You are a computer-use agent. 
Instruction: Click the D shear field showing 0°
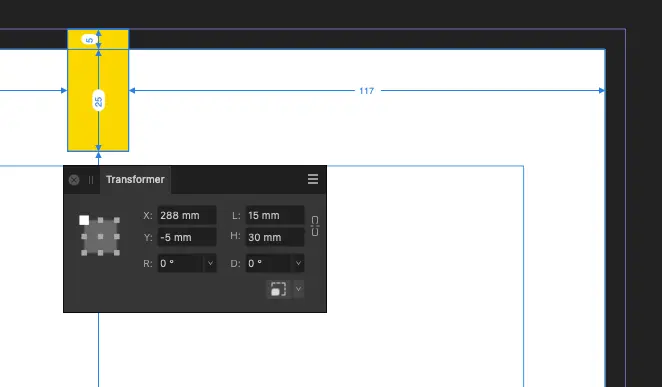click(269, 263)
